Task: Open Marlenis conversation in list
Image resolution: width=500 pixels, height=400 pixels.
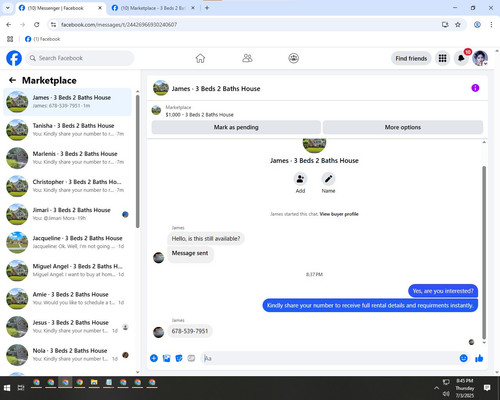Action: tap(67, 158)
